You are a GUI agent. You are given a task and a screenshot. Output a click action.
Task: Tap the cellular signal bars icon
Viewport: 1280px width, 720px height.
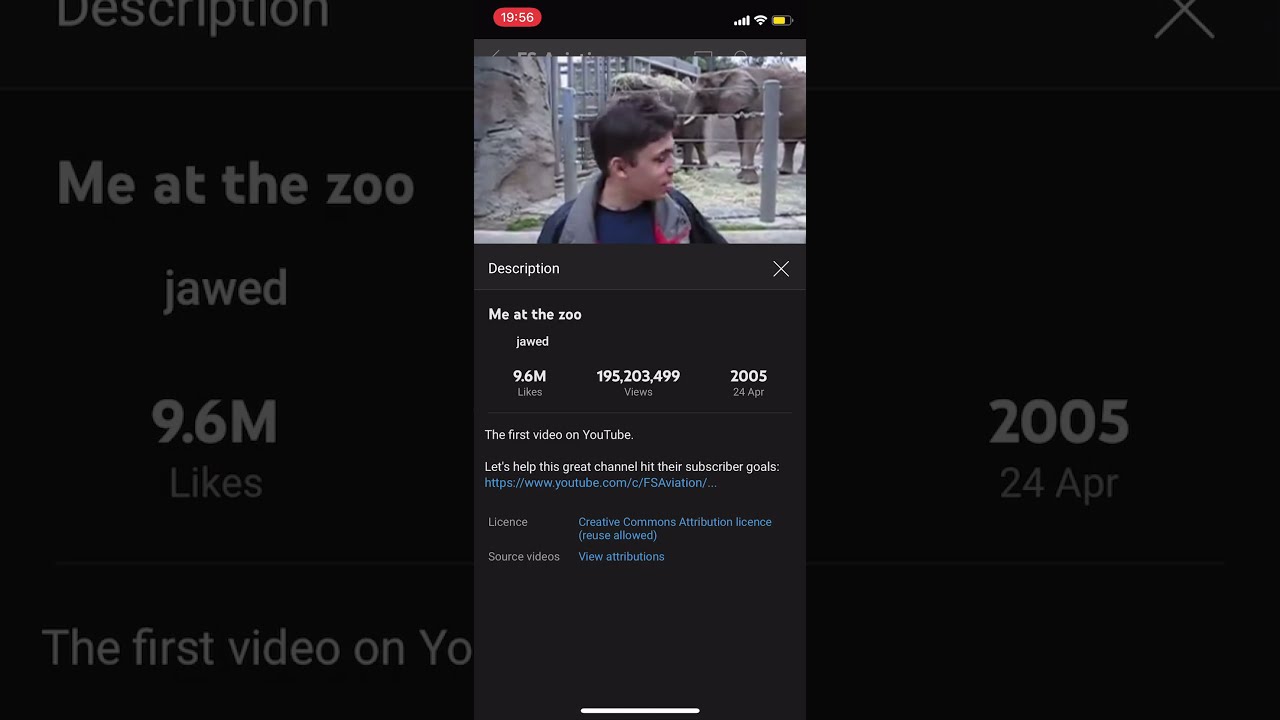(x=742, y=20)
